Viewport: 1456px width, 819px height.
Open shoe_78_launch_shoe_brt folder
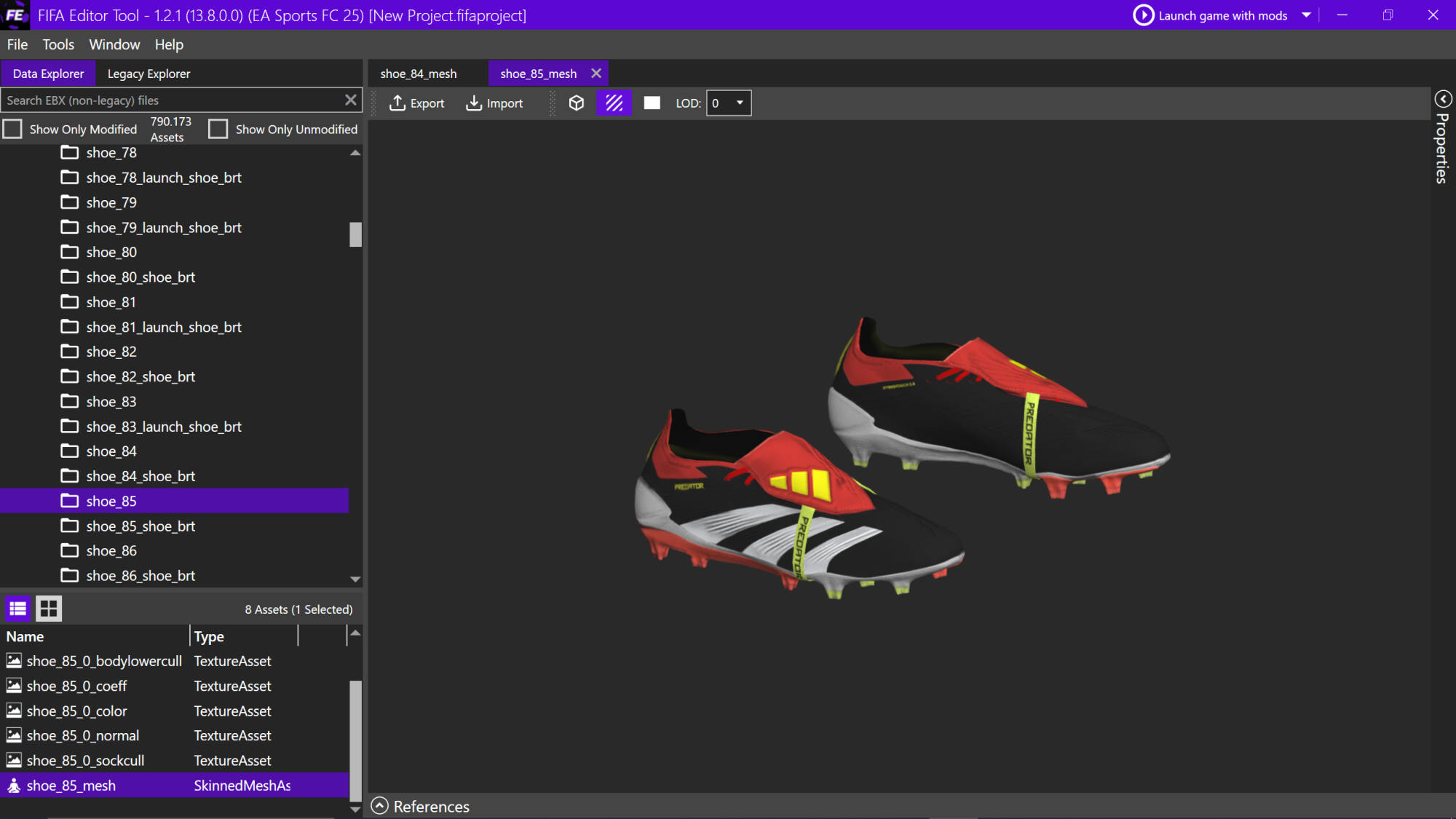[x=164, y=178]
